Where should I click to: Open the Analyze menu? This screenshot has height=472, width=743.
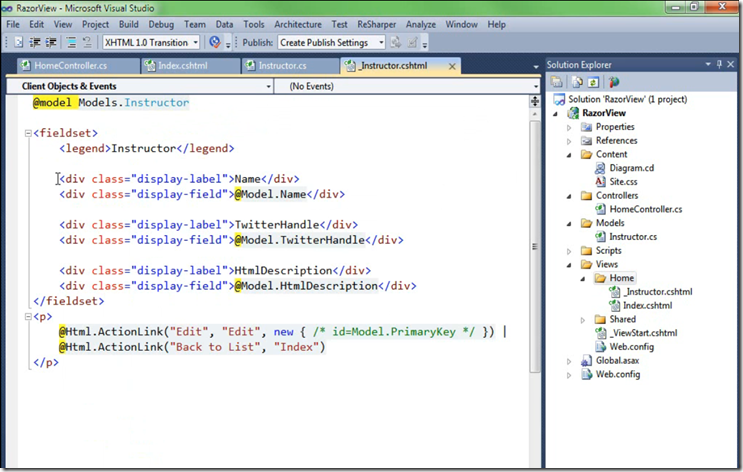421,24
